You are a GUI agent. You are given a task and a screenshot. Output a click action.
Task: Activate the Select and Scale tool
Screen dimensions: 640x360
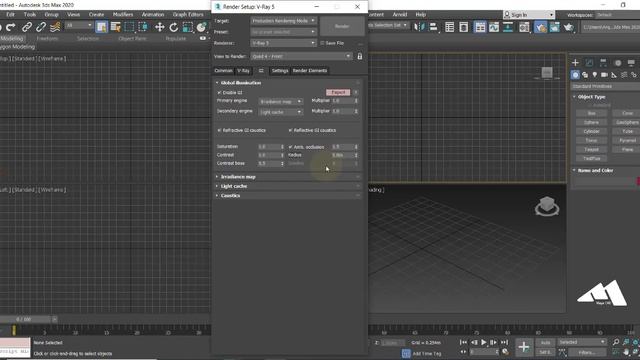[188, 27]
